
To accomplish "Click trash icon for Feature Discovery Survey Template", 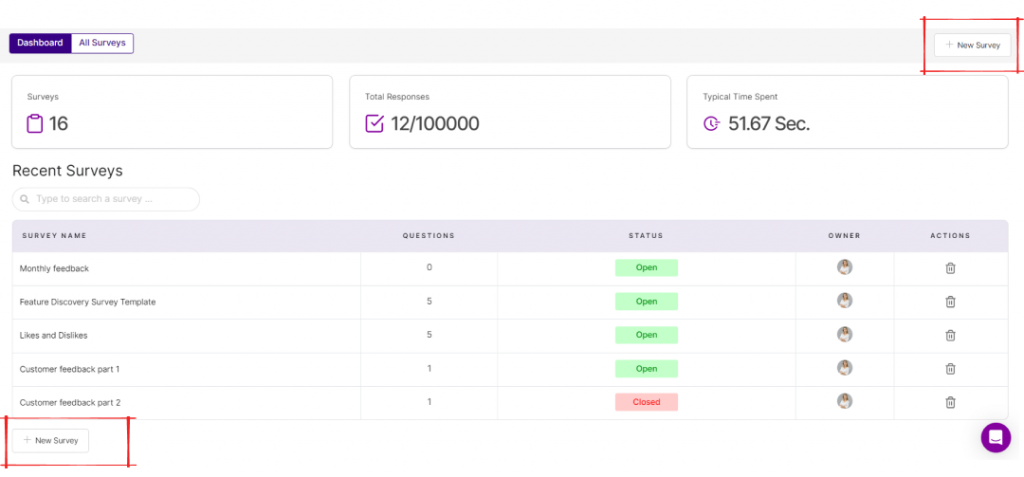I will [950, 302].
